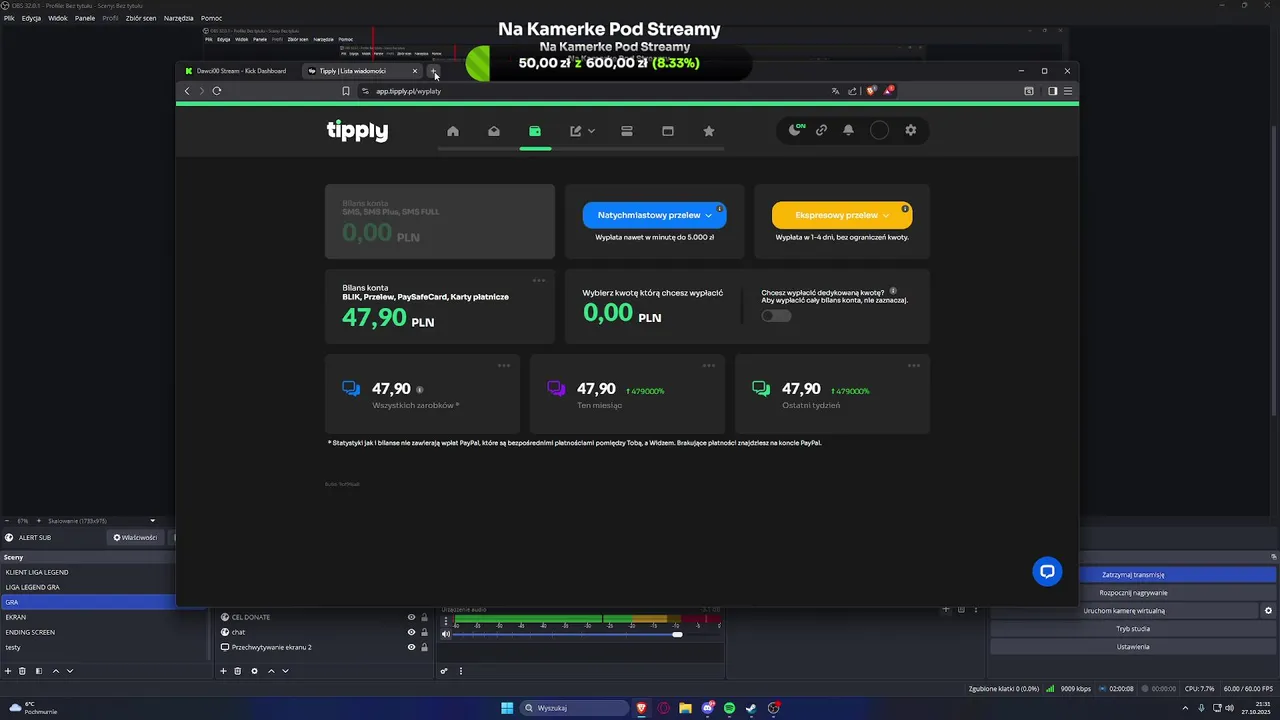Toggle the Tipply dark mode moon icon

[796, 130]
